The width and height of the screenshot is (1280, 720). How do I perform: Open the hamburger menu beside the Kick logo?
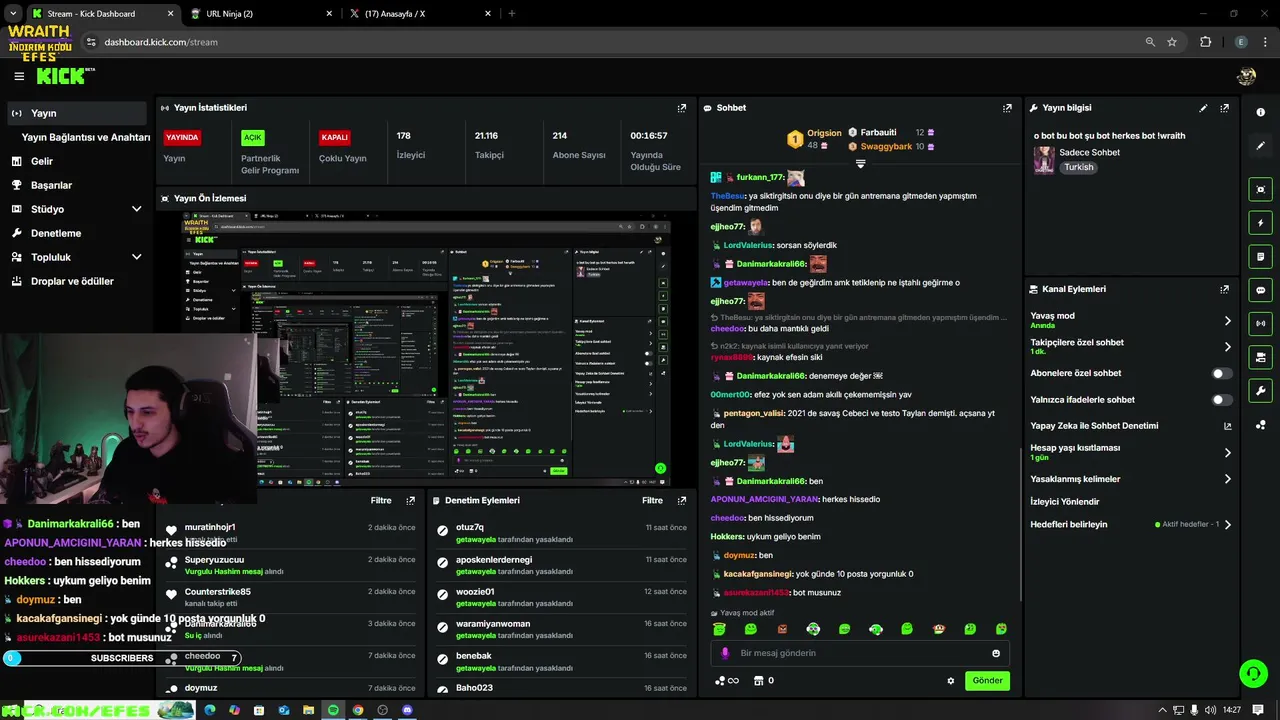[19, 76]
